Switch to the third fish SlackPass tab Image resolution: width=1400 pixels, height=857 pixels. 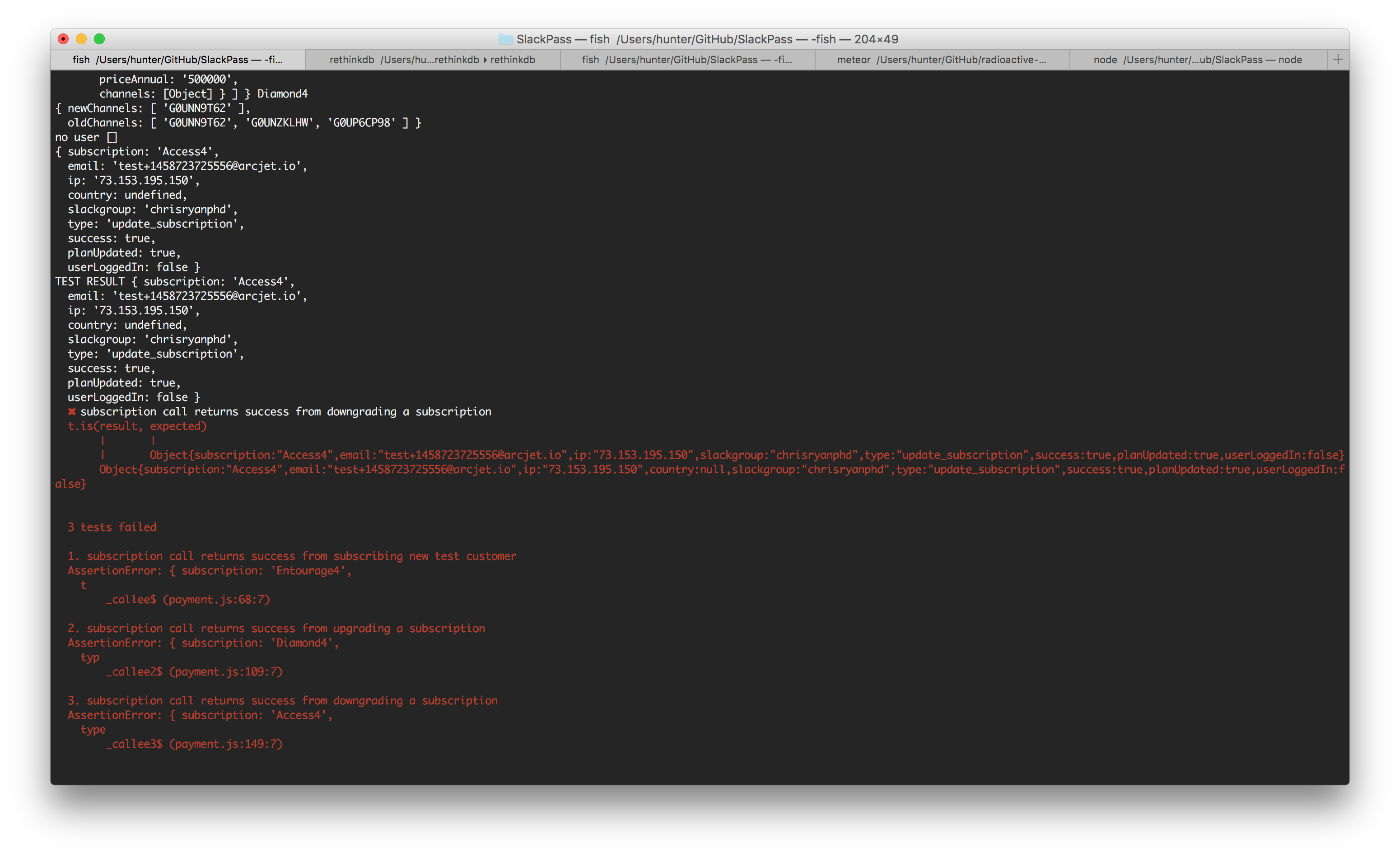point(687,60)
